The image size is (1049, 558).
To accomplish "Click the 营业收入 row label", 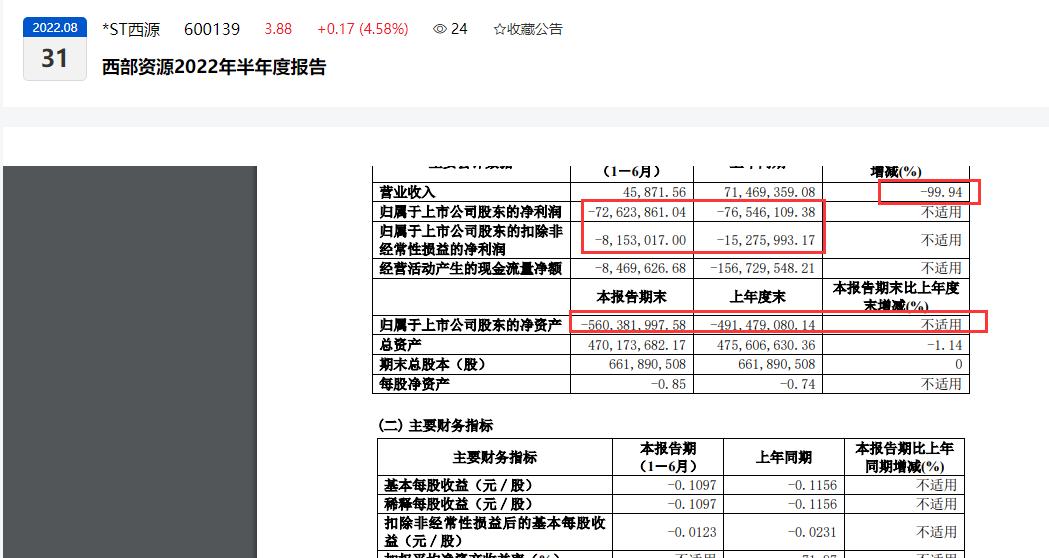I will tap(407, 192).
